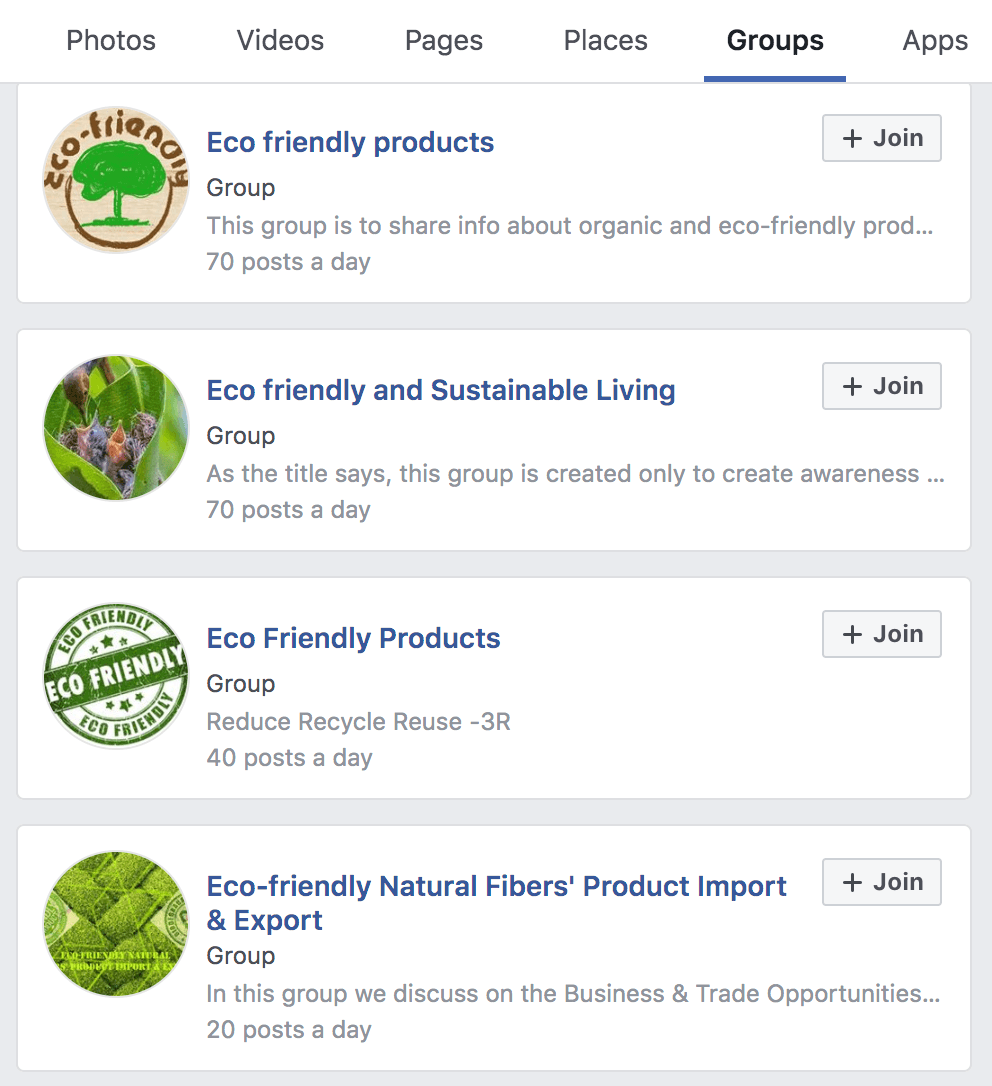Screen dimensions: 992x1086
Task: Open 'Eco-friendly Natural Fibers' Product Import & Export' link
Action: click(x=496, y=887)
